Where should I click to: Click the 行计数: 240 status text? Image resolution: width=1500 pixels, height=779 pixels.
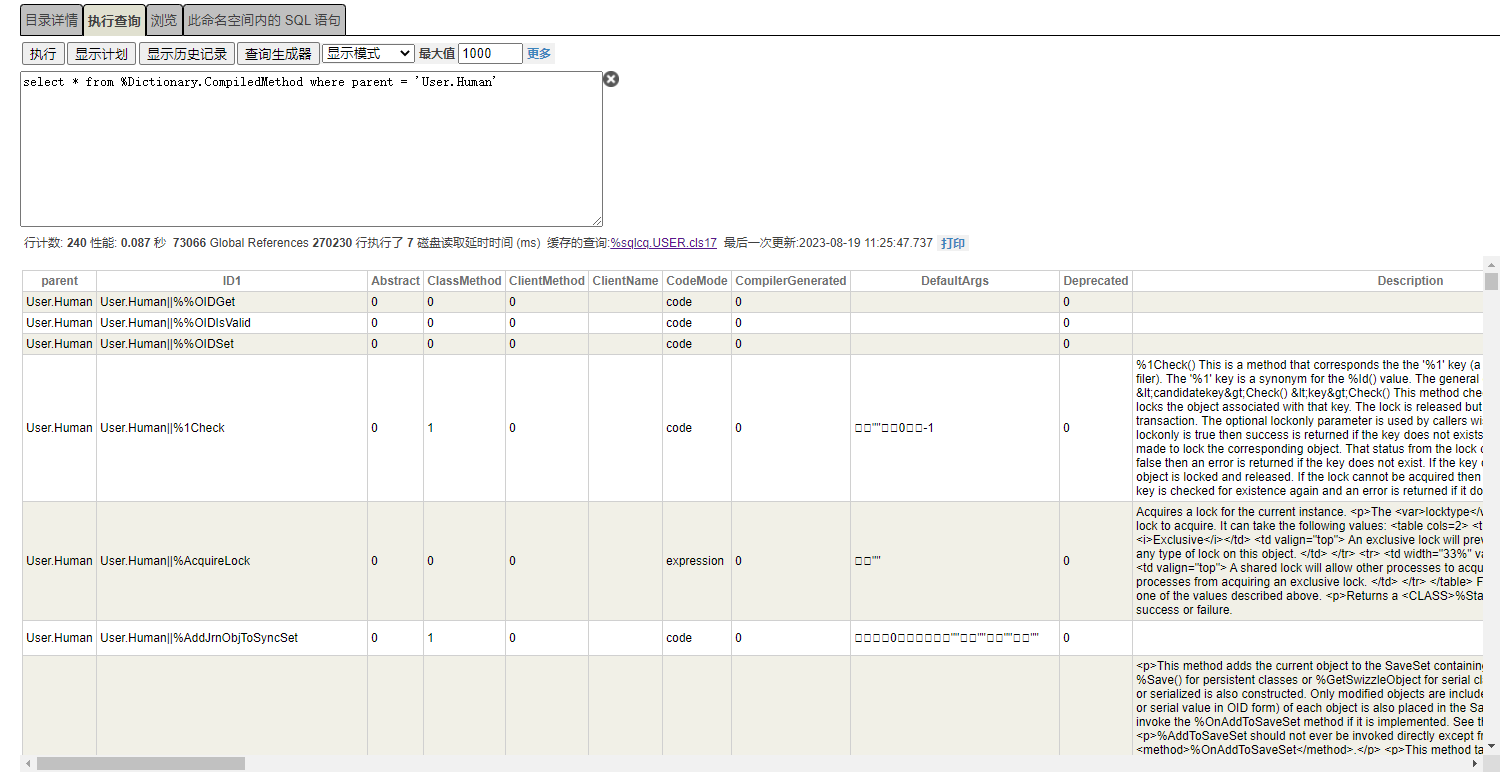(55, 243)
